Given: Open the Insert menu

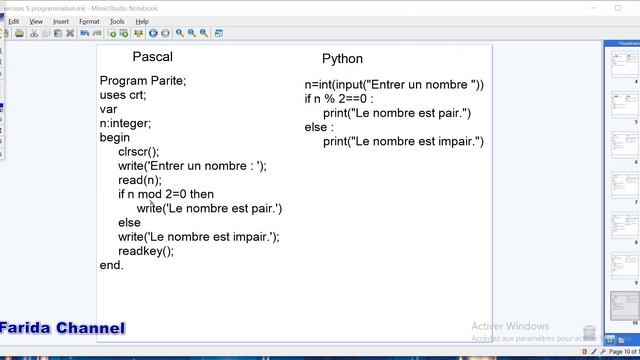Looking at the screenshot, I should point(61,21).
